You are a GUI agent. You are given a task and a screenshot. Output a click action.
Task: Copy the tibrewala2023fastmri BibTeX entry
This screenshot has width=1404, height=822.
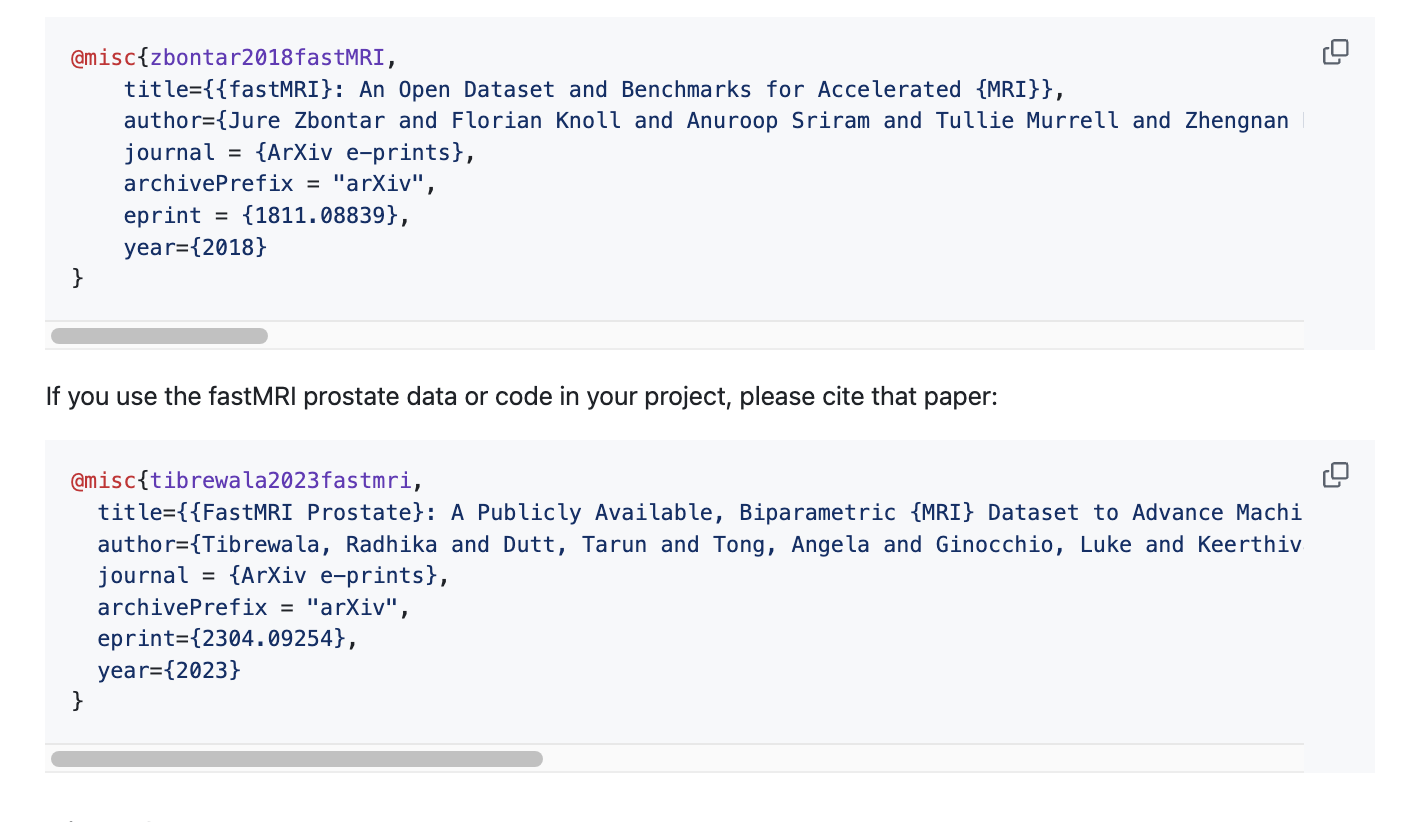click(1335, 475)
